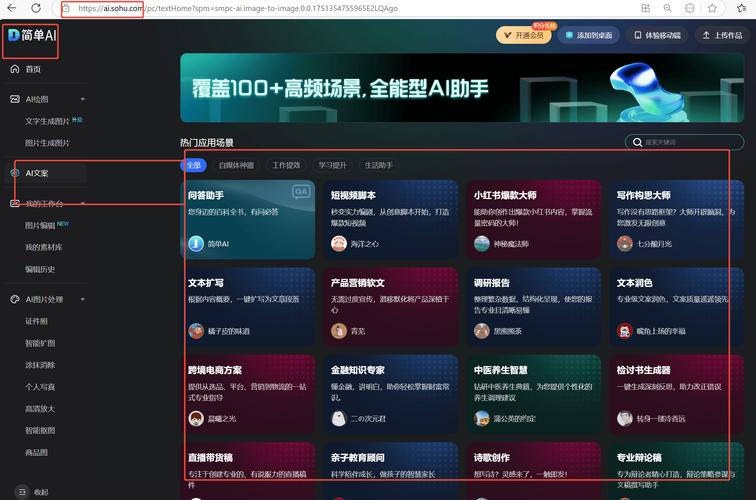The image size is (756, 500).
Task: Open 编辑历史 in the sidebar
Action: pos(40,270)
